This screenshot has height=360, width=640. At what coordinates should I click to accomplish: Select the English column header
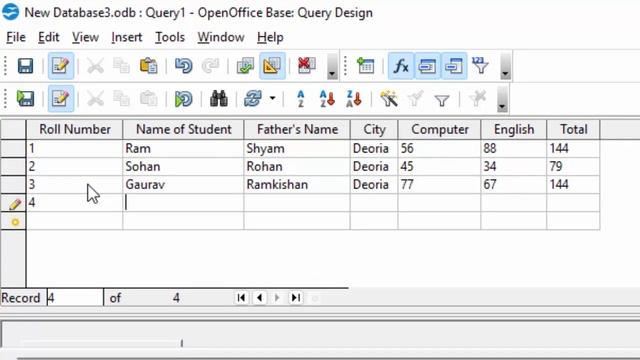point(514,129)
